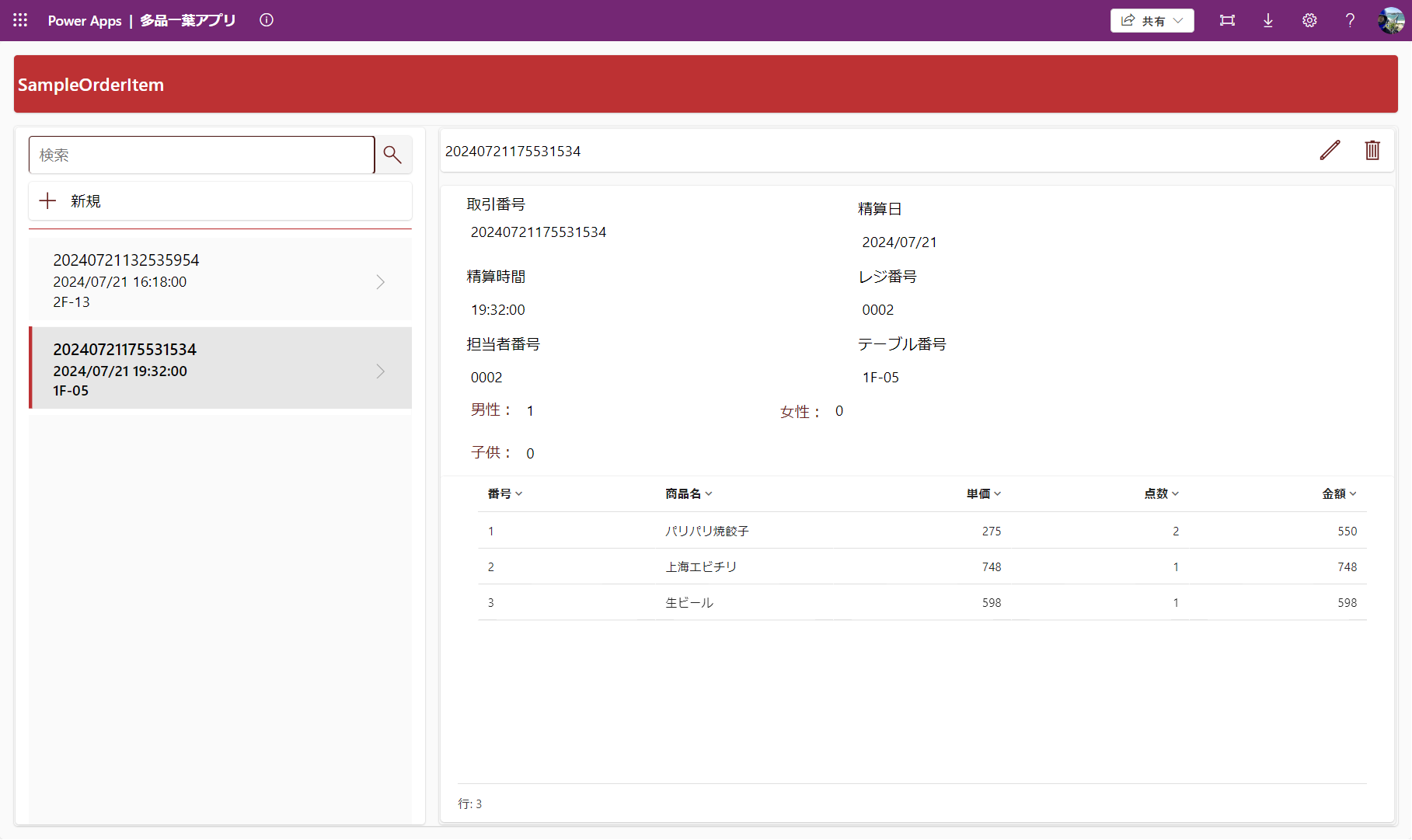The width and height of the screenshot is (1412, 840).
Task: Click the 多品一葉アプリ app name
Action: click(188, 21)
